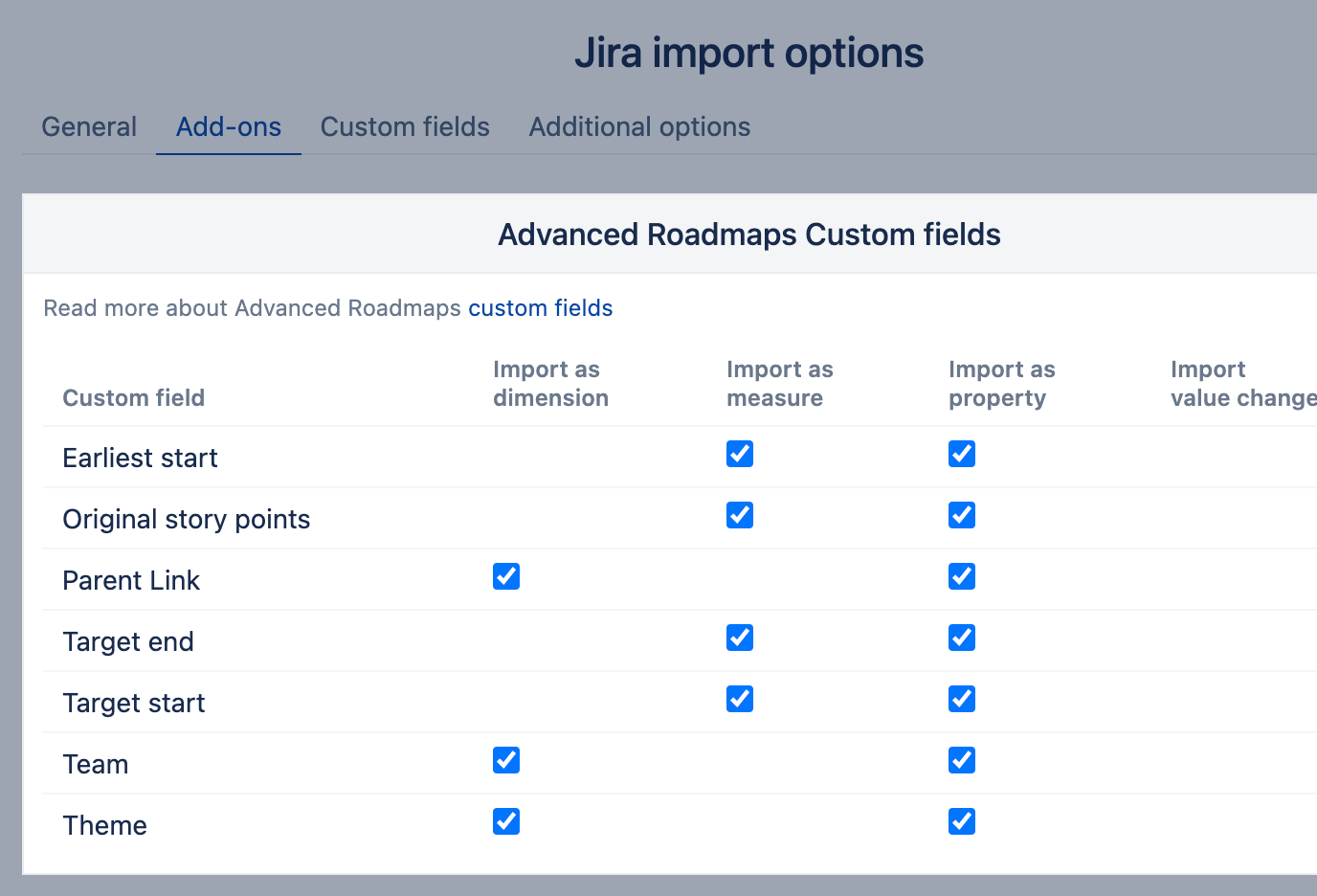Switch to the Add-ons tab

[229, 126]
